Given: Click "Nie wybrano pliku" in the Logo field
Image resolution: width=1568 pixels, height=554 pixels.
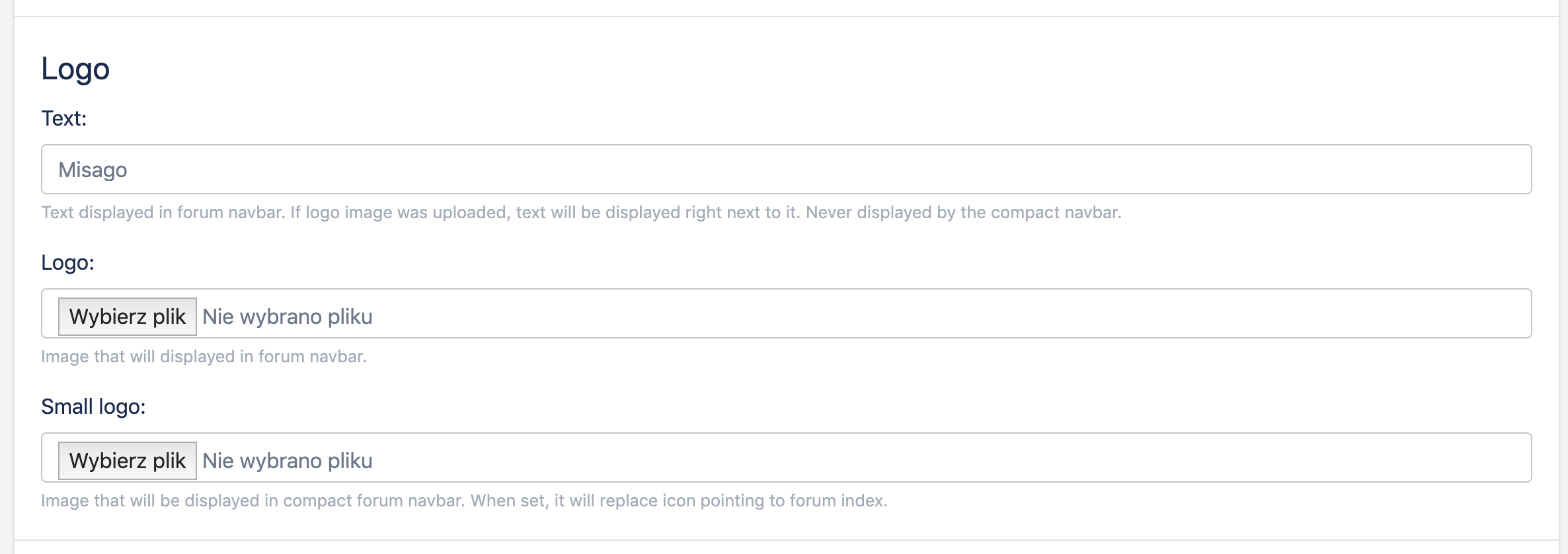Looking at the screenshot, I should (x=288, y=317).
